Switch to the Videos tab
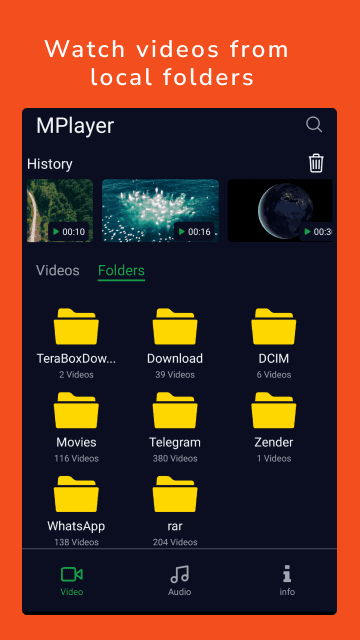Image resolution: width=360 pixels, height=640 pixels. [x=58, y=271]
